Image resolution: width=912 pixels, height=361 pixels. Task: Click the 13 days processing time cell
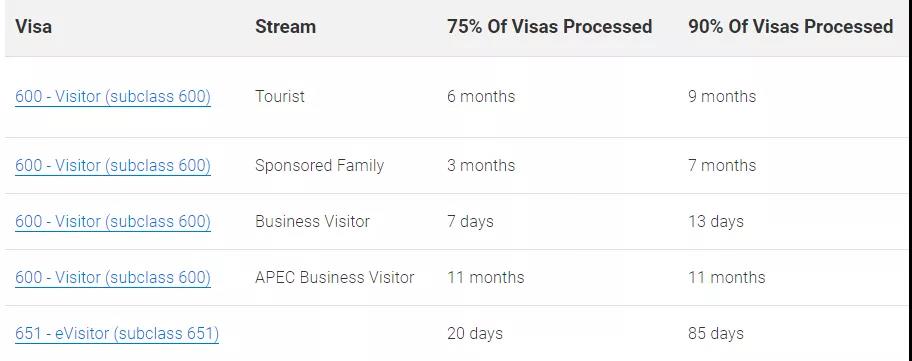pos(716,221)
